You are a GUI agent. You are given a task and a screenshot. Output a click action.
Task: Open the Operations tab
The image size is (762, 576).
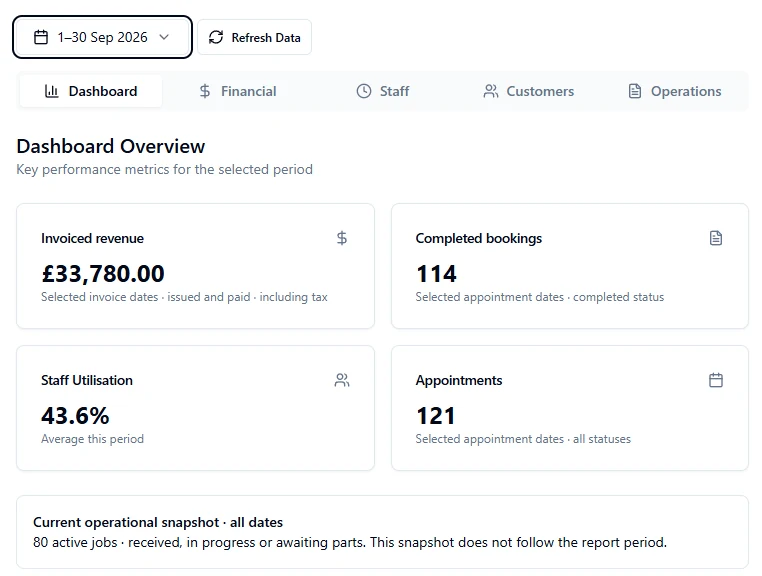pos(675,91)
